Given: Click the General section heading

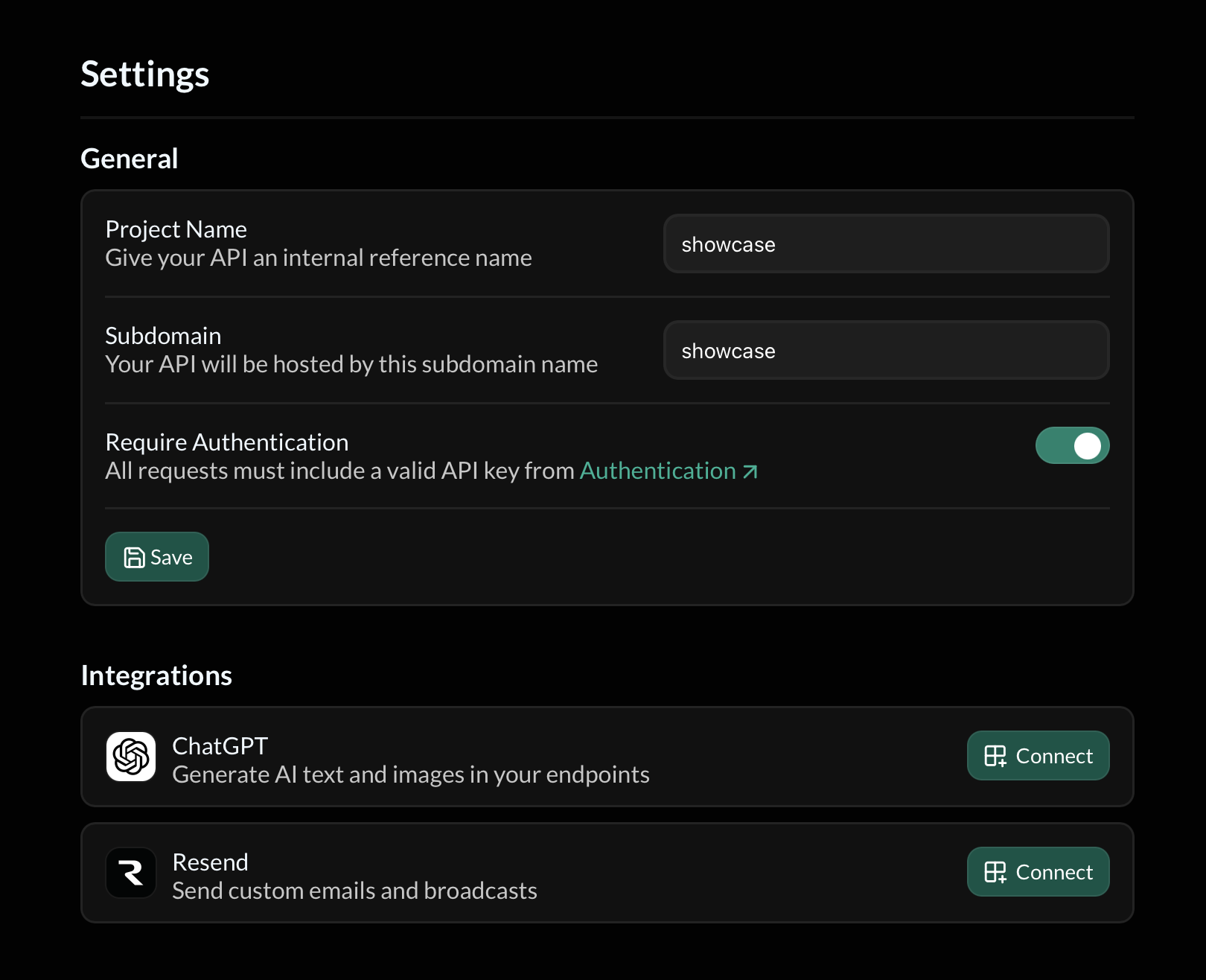Looking at the screenshot, I should click(130, 159).
